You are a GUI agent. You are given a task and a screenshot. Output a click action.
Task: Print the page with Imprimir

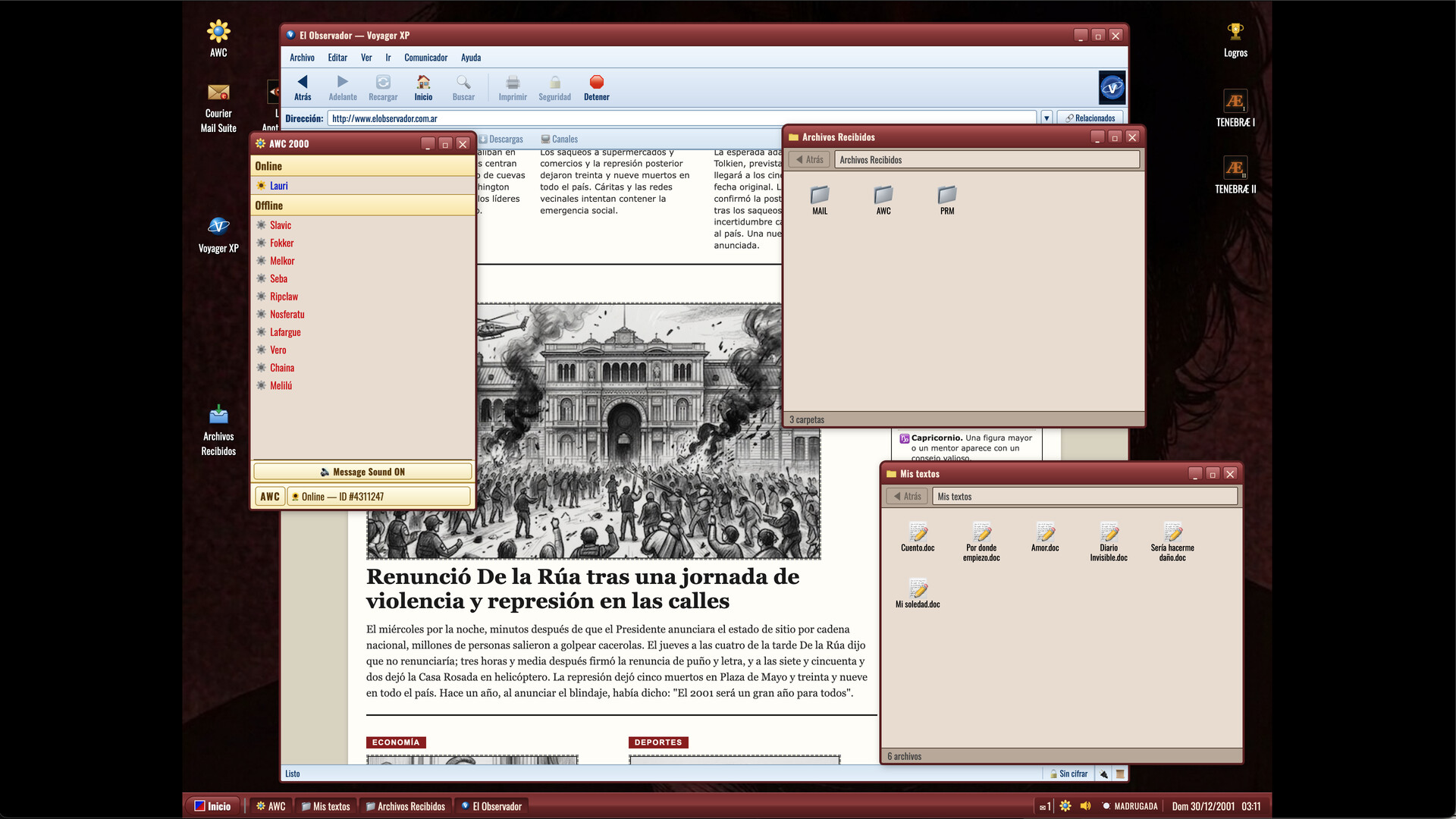click(513, 87)
